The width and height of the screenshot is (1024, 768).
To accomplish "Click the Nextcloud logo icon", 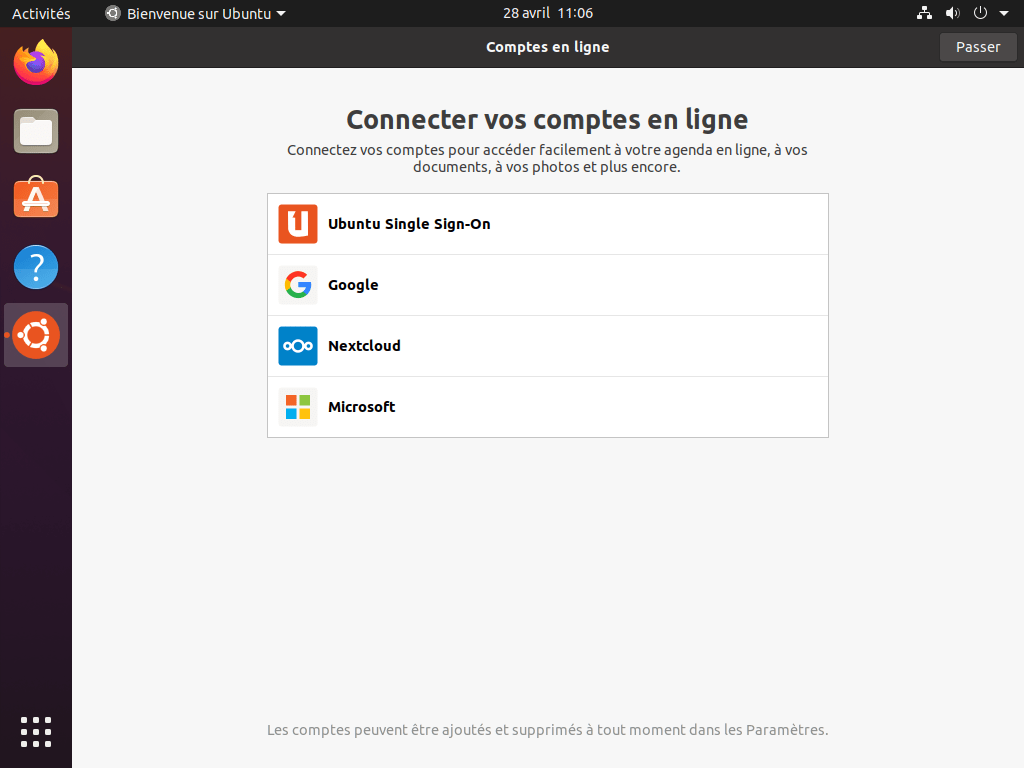I will pyautogui.click(x=298, y=345).
